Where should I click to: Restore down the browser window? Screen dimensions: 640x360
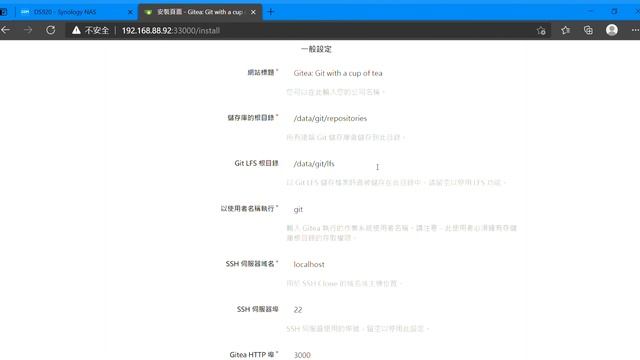(x=614, y=11)
